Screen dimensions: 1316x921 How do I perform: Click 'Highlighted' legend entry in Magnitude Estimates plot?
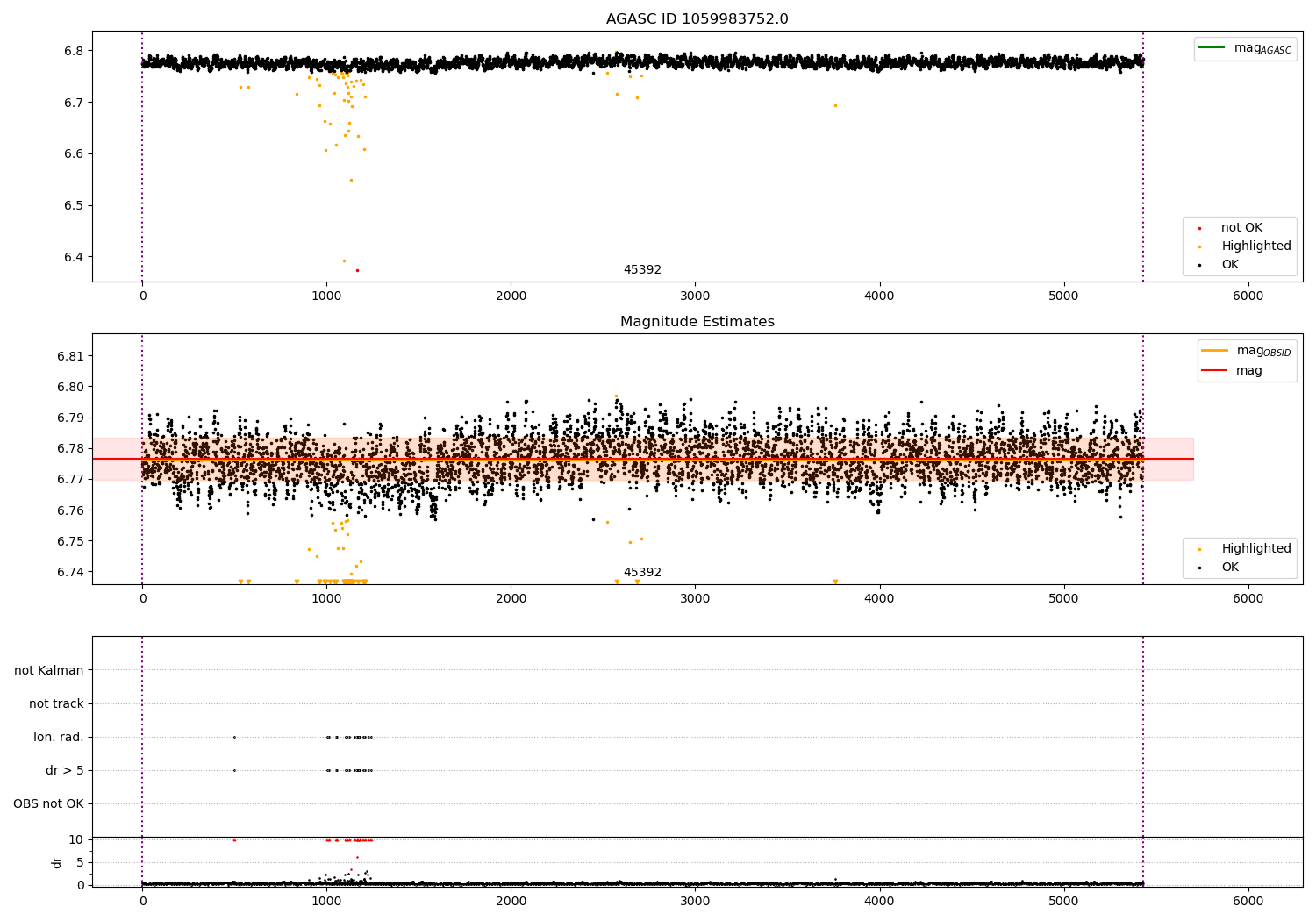pyautogui.click(x=1245, y=549)
